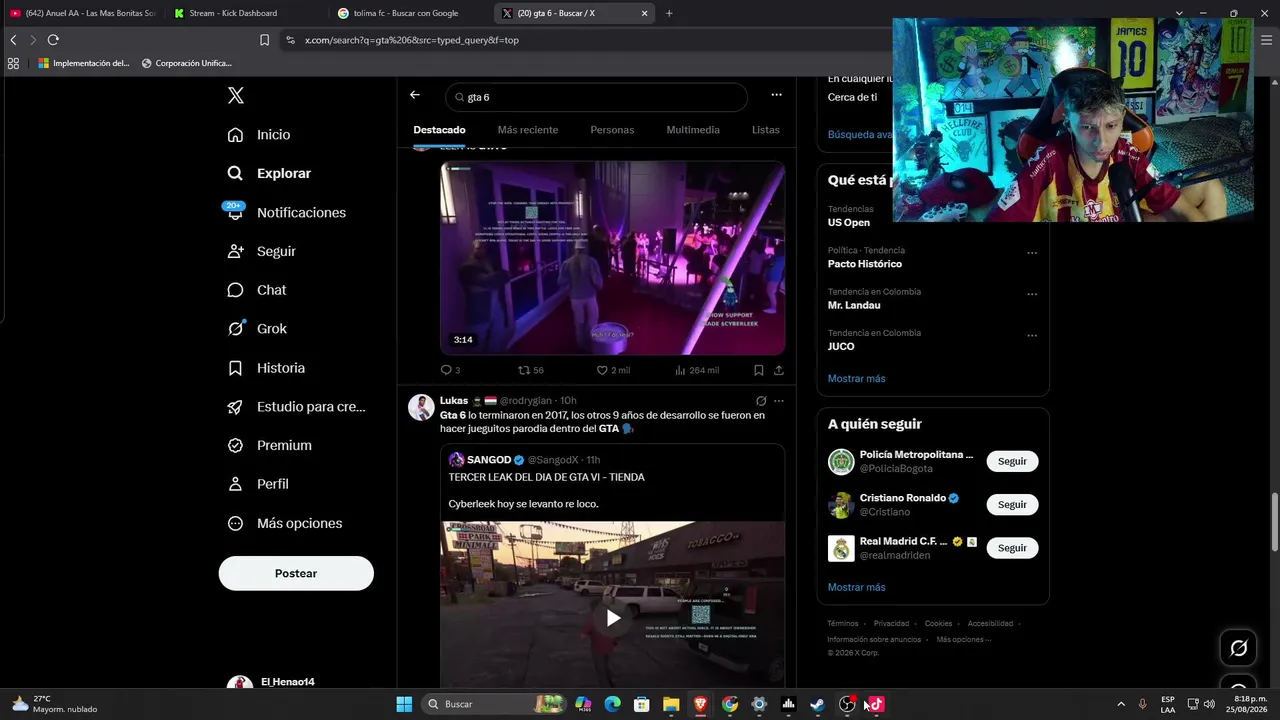Click Mostrar más under trends
The height and width of the screenshot is (720, 1280).
coord(856,379)
